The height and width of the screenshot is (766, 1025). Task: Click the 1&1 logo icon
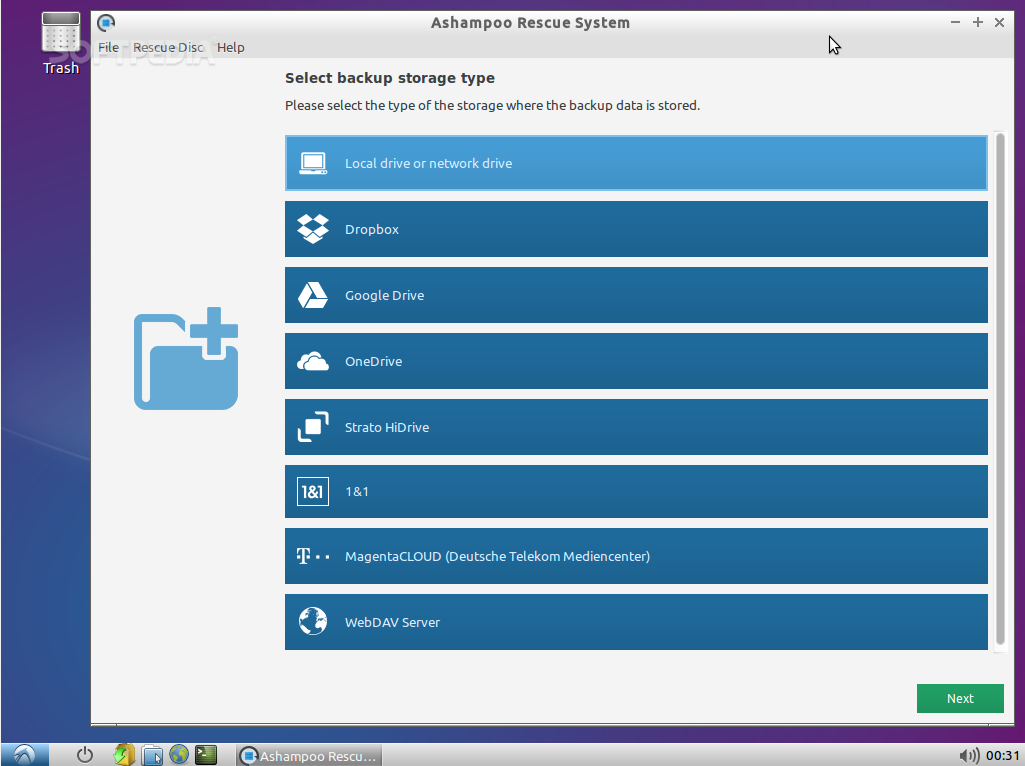coord(313,491)
